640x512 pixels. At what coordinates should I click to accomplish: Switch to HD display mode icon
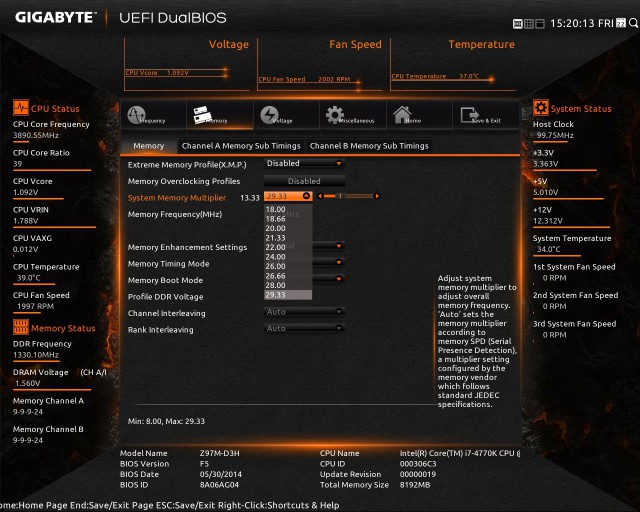[518, 24]
